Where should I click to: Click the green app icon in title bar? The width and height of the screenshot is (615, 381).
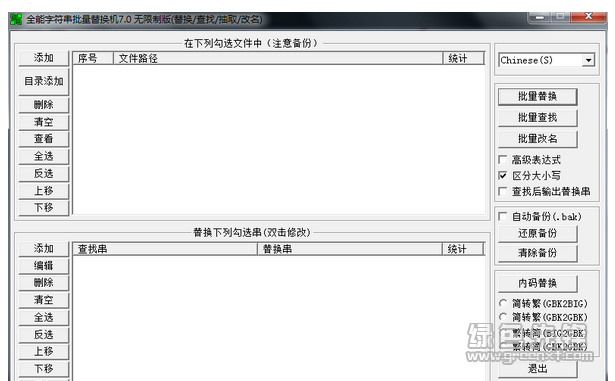[x=16, y=19]
